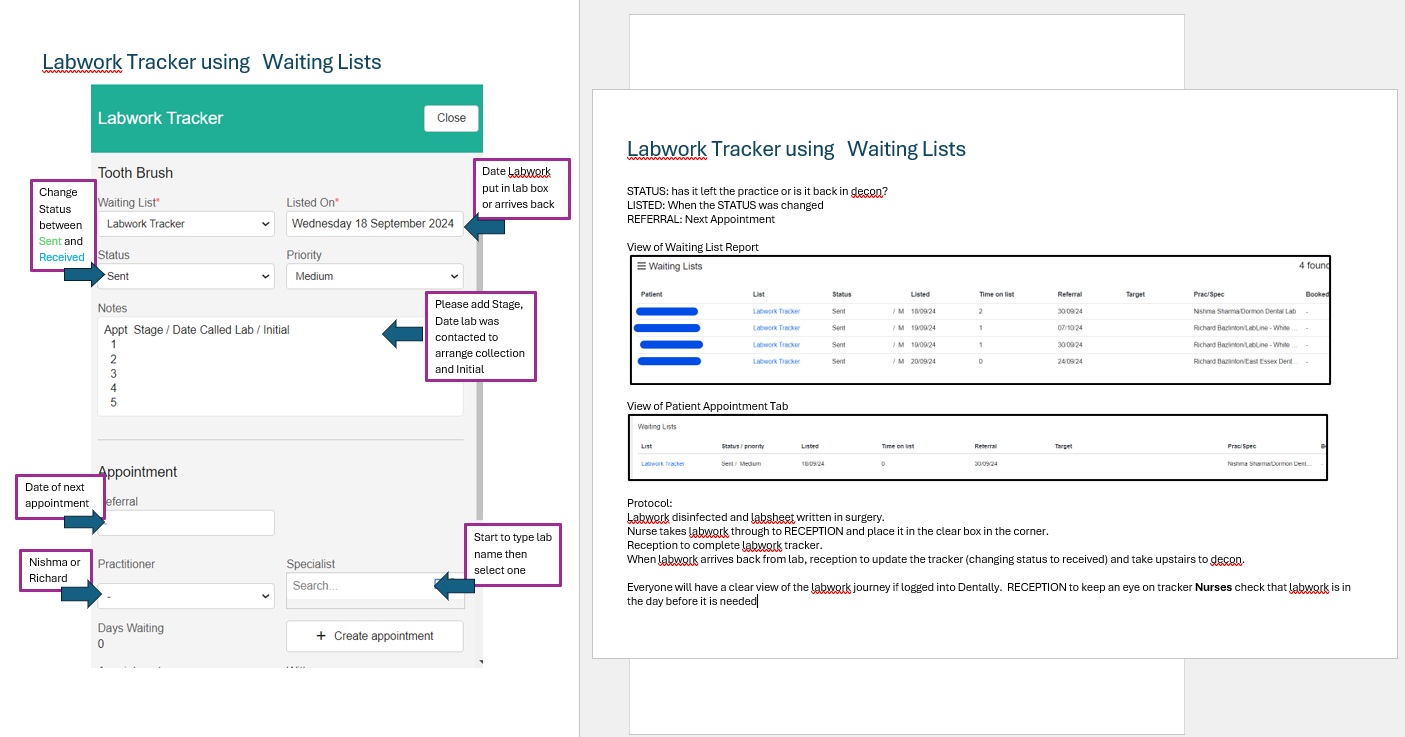
Task: Click the 'Protocol:' heading in document
Action: point(650,503)
